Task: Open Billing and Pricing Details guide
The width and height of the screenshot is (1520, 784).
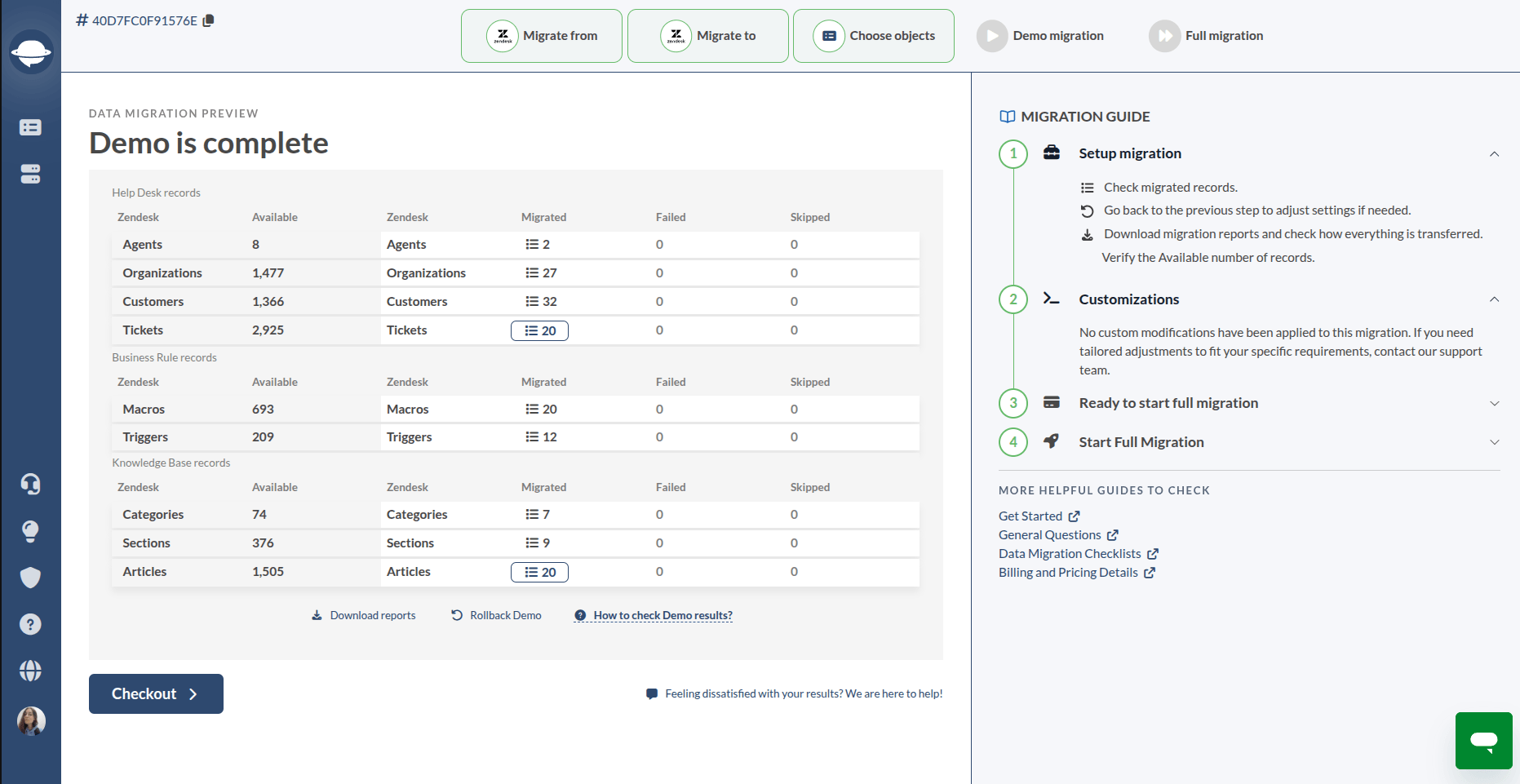Action: point(1077,572)
